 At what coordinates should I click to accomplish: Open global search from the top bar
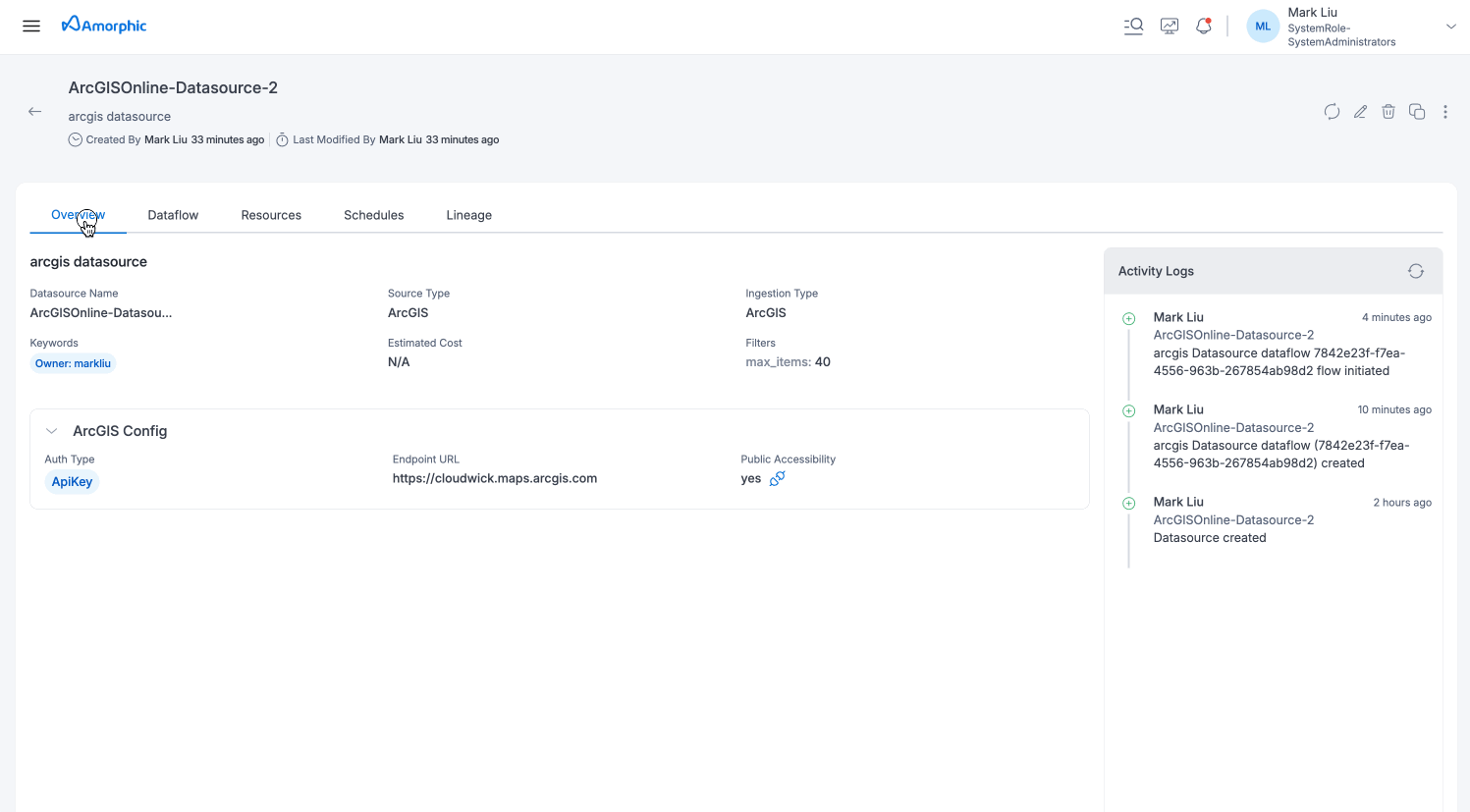1133,26
